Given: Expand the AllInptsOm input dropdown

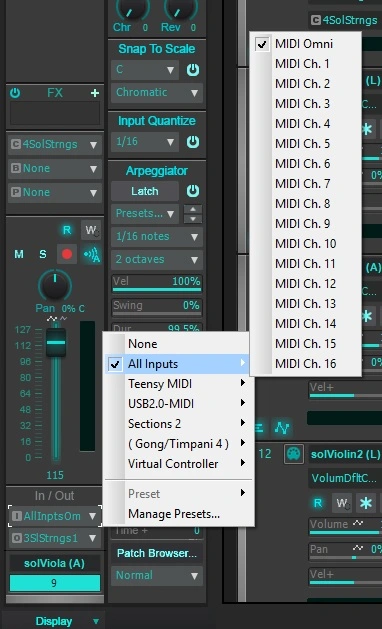Looking at the screenshot, I should 55,516.
